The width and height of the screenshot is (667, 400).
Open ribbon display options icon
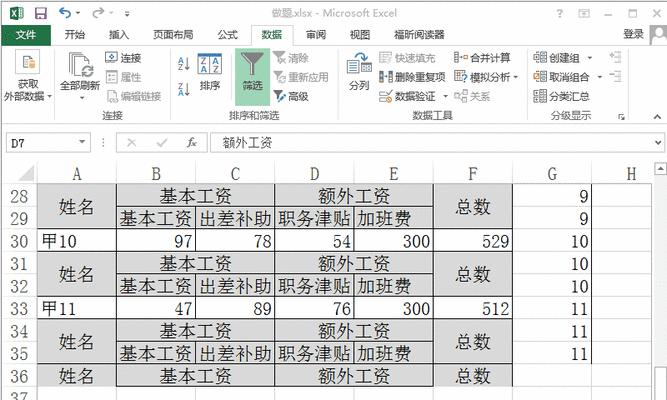tap(584, 14)
